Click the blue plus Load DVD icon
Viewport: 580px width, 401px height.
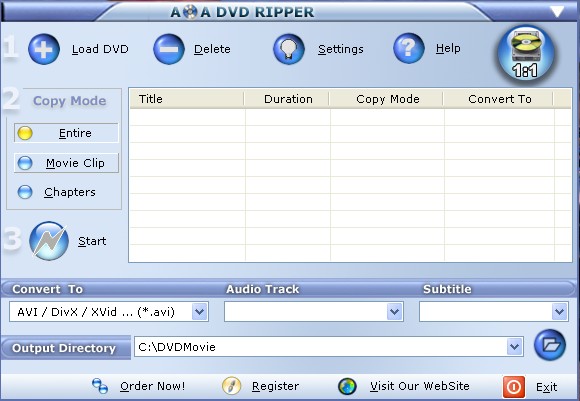click(x=44, y=49)
